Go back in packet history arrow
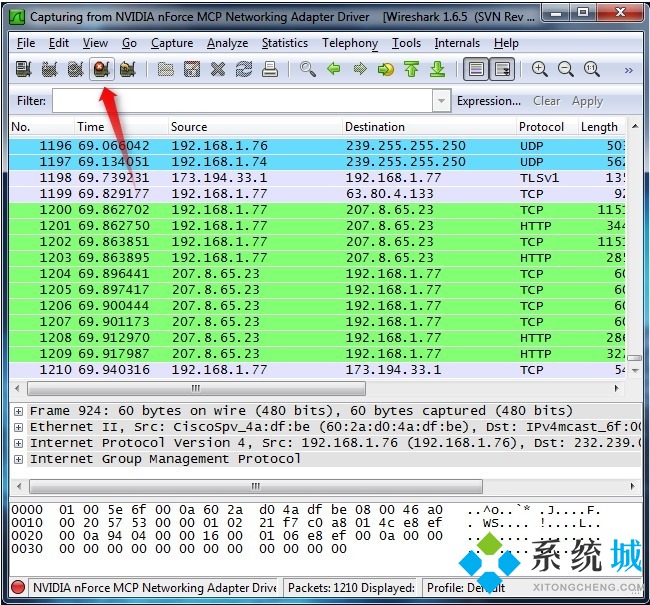The height and width of the screenshot is (605, 650). pyautogui.click(x=334, y=69)
